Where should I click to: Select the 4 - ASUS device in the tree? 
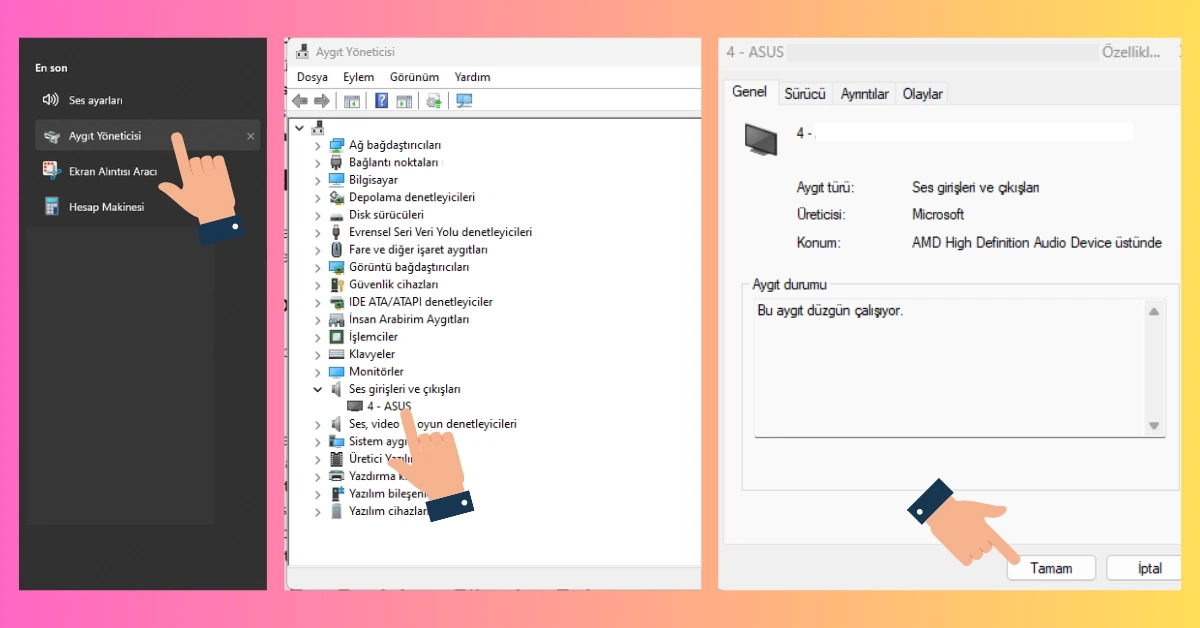[x=385, y=406]
